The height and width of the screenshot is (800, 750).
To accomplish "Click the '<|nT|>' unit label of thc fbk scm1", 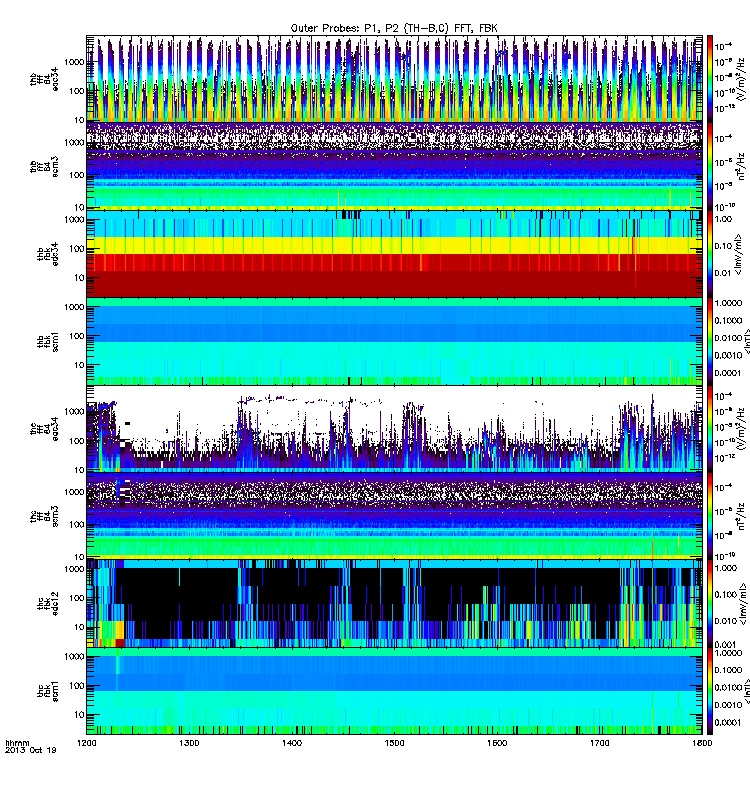I will [746, 691].
